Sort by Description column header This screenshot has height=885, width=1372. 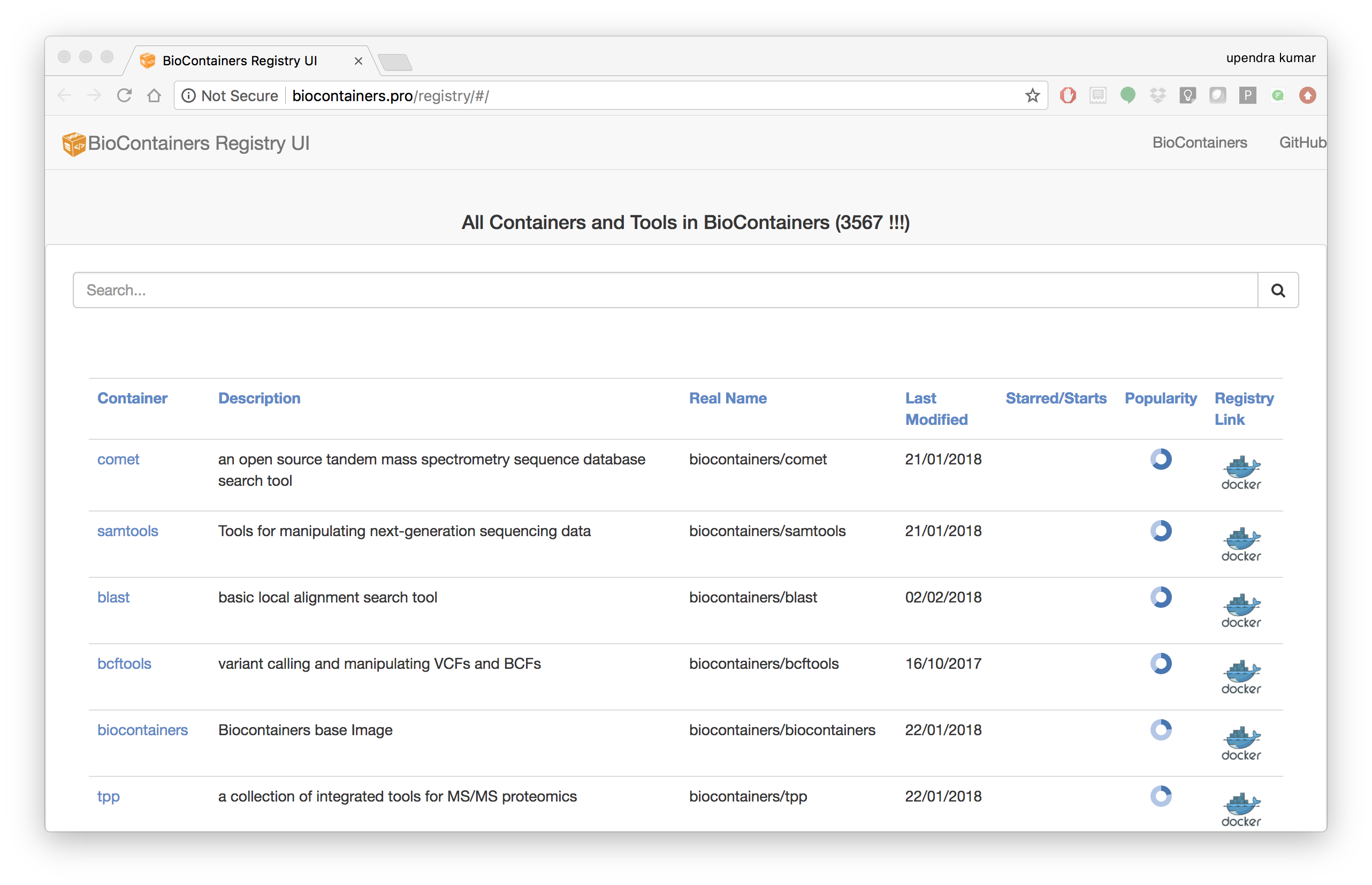click(259, 398)
